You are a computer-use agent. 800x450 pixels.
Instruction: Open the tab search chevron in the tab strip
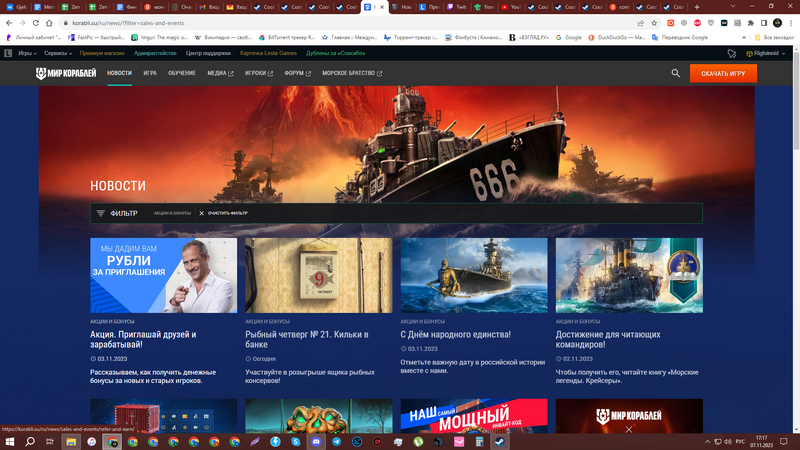733,7
